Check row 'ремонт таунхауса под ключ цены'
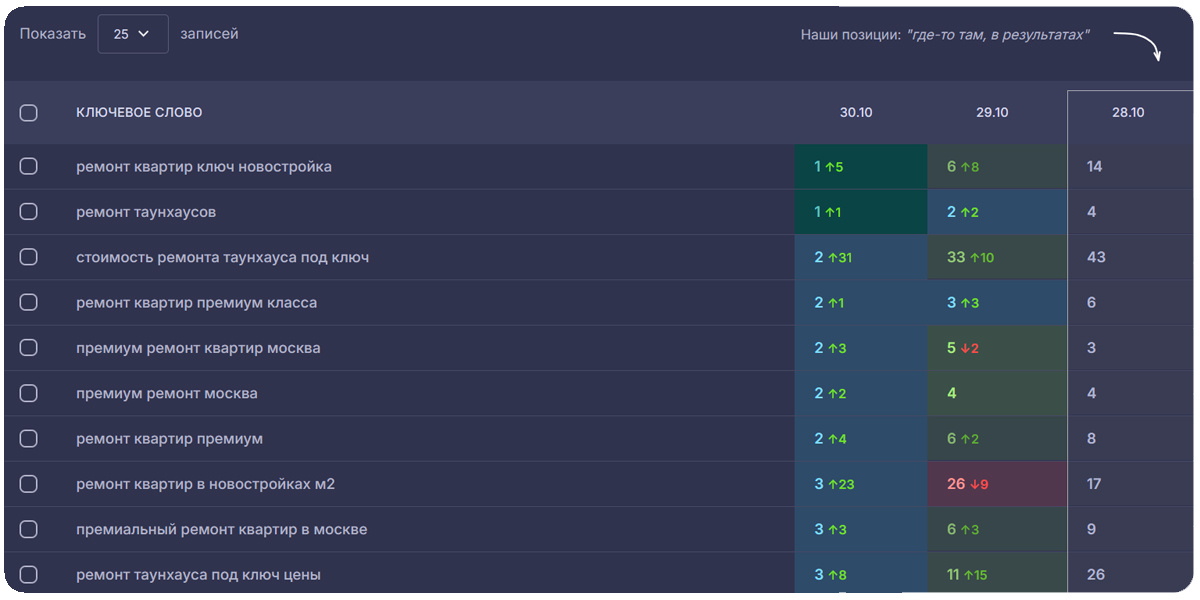1200x600 pixels. (29, 574)
